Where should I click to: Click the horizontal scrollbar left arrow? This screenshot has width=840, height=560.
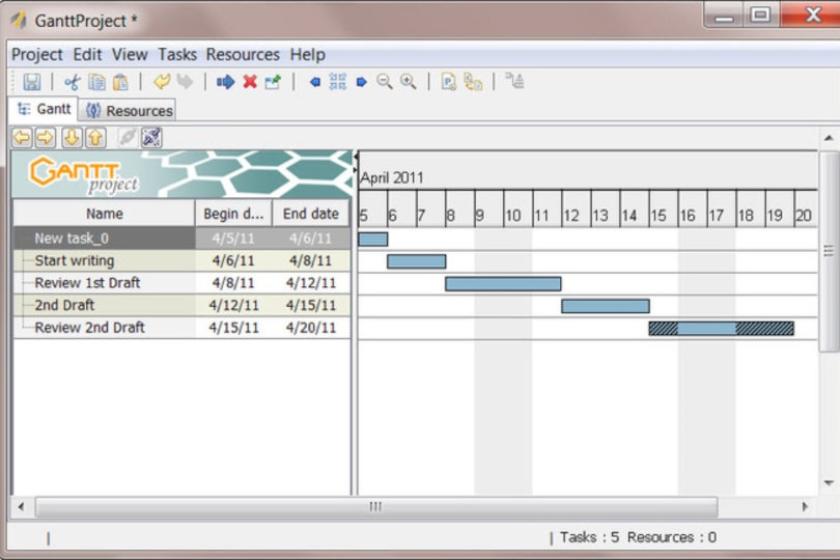pyautogui.click(x=21, y=506)
